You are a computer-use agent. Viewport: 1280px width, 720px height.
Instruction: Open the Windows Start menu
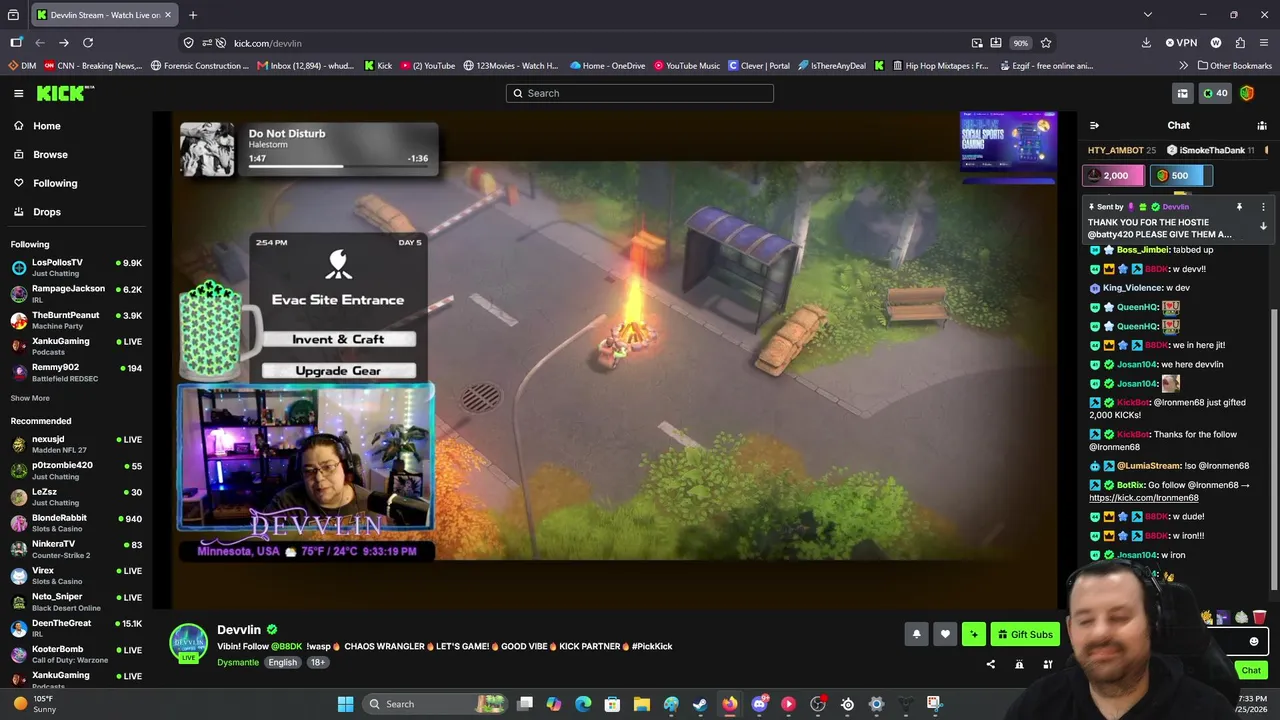point(345,704)
